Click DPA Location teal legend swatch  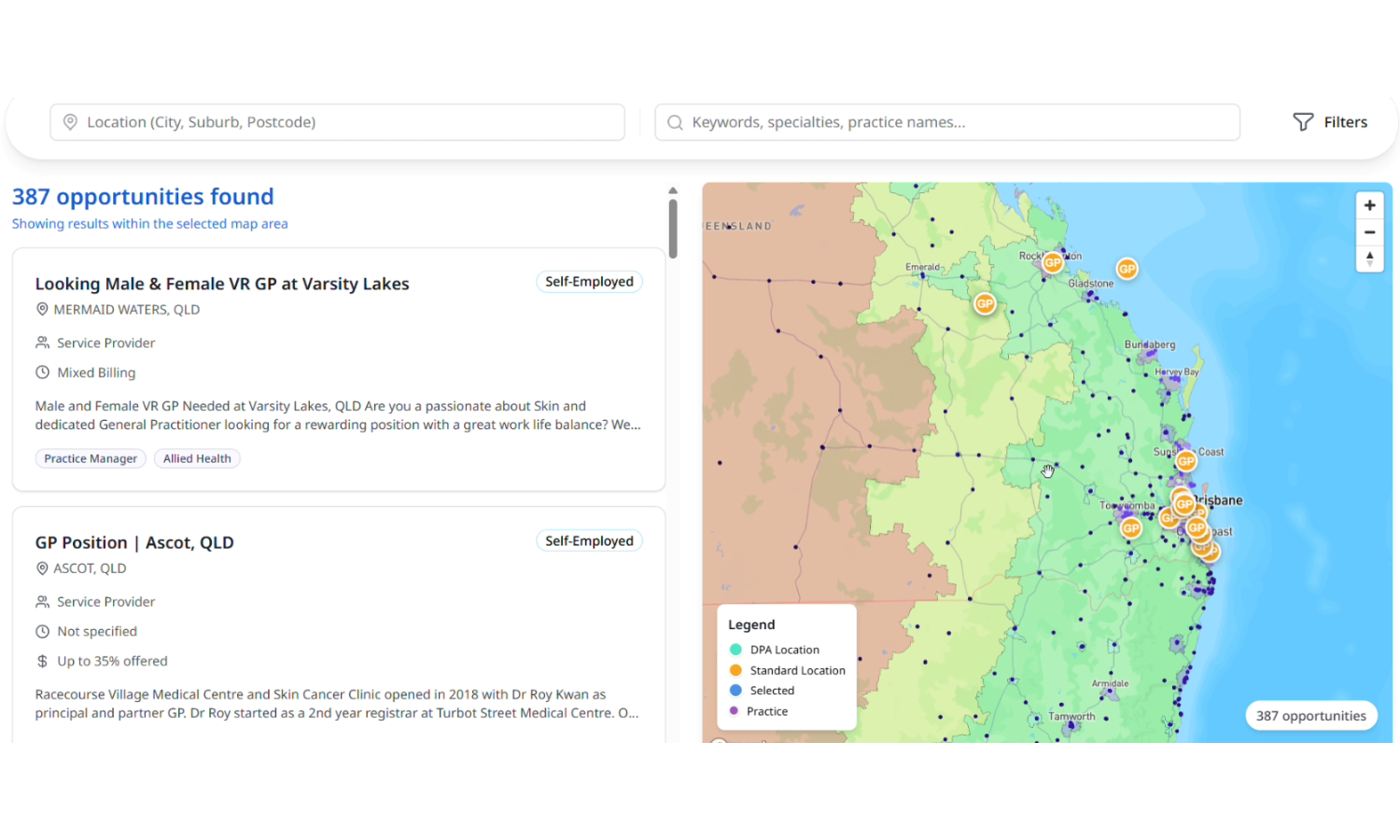735,650
